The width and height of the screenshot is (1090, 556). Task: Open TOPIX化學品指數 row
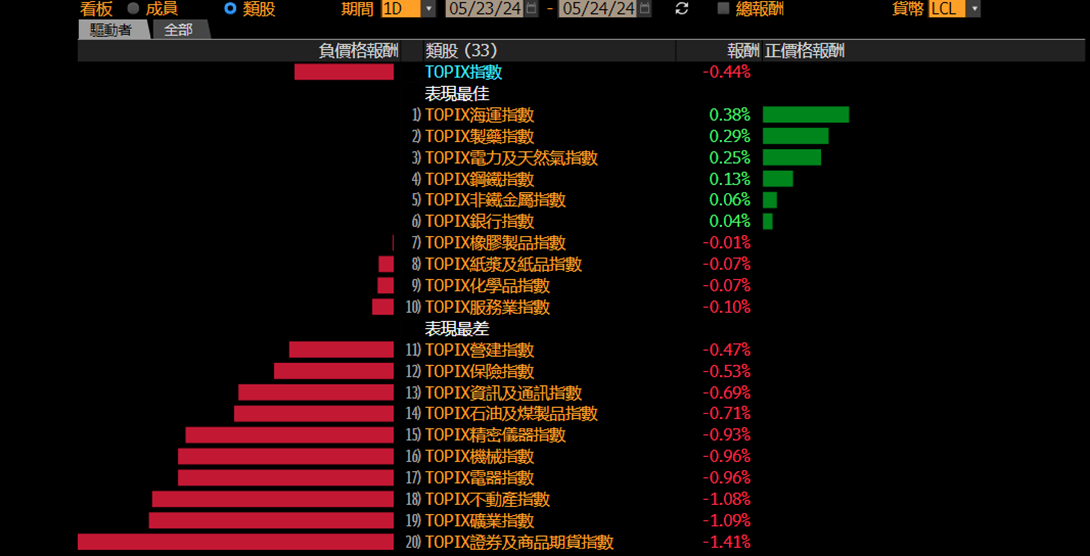tap(487, 286)
